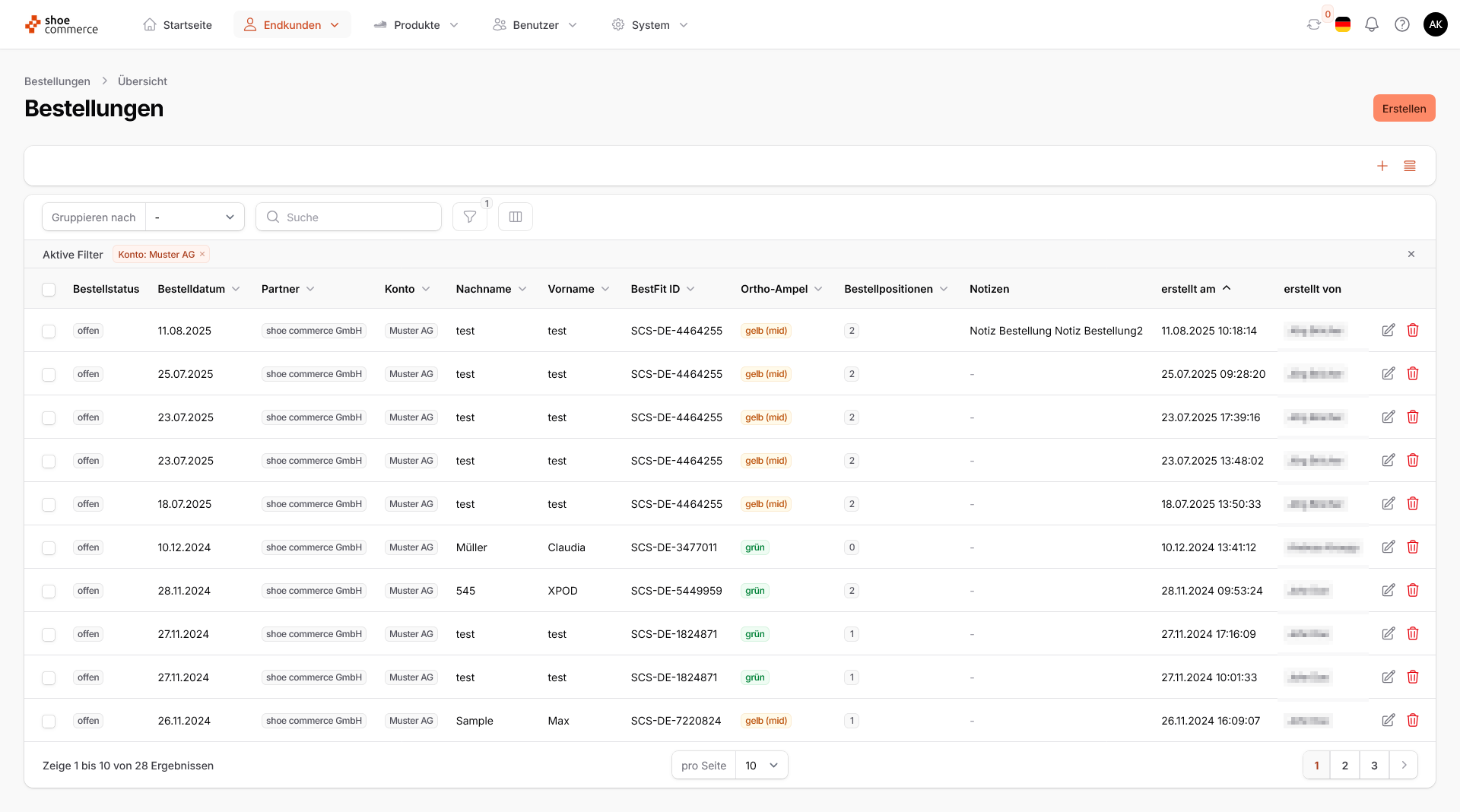Check the box for order 25.07.2025

click(x=49, y=375)
